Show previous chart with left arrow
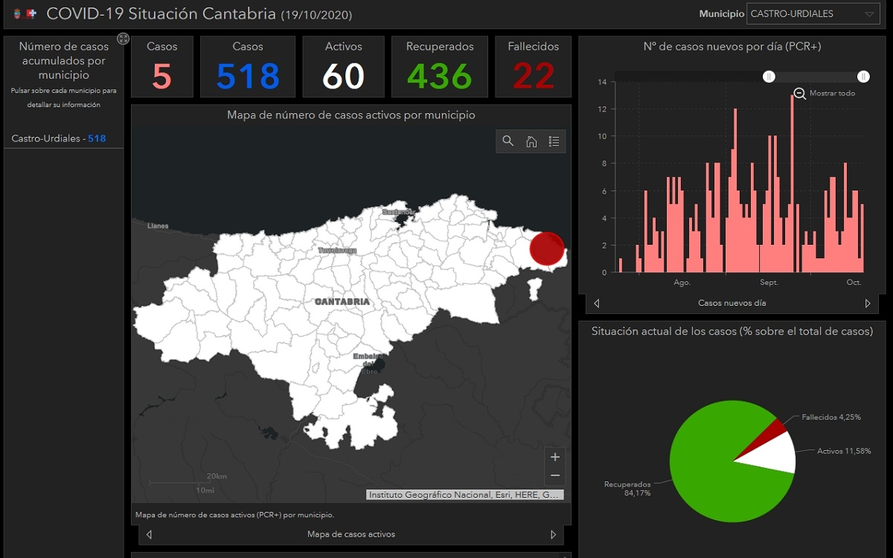 coord(596,303)
